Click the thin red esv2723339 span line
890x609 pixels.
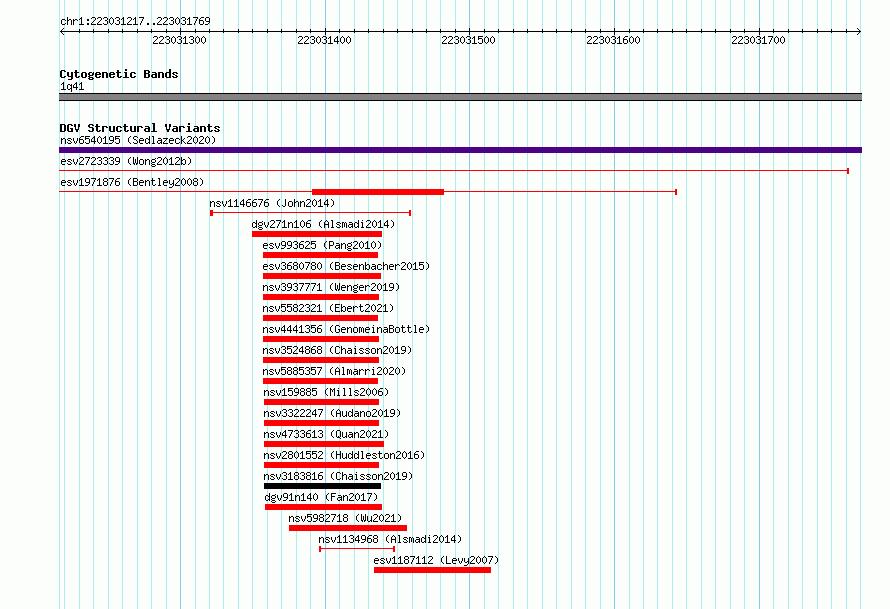tap(454, 171)
